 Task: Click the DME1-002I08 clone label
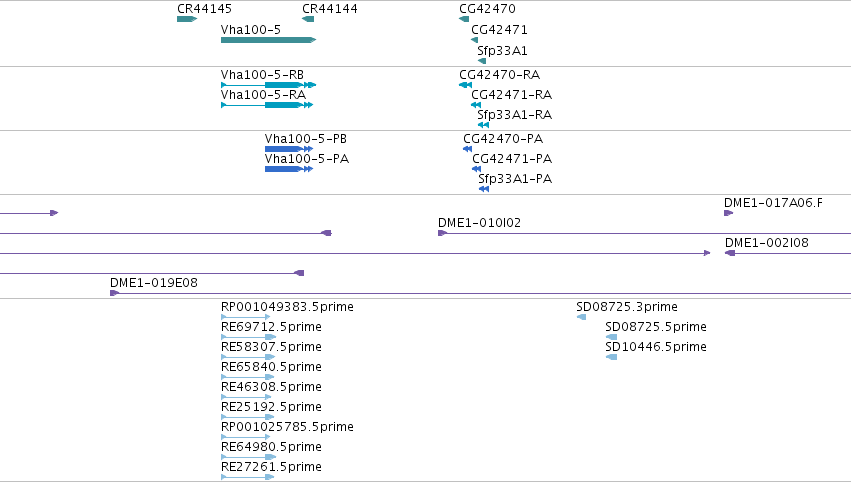pyautogui.click(x=766, y=243)
